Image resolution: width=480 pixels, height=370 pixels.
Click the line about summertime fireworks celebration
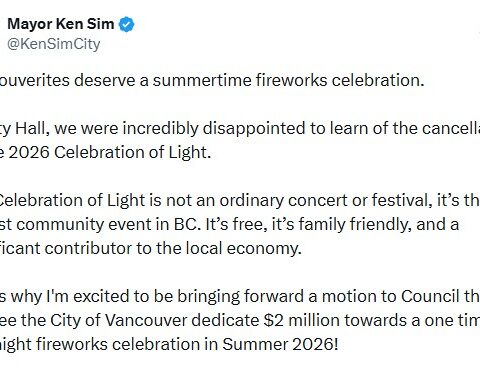click(x=212, y=80)
